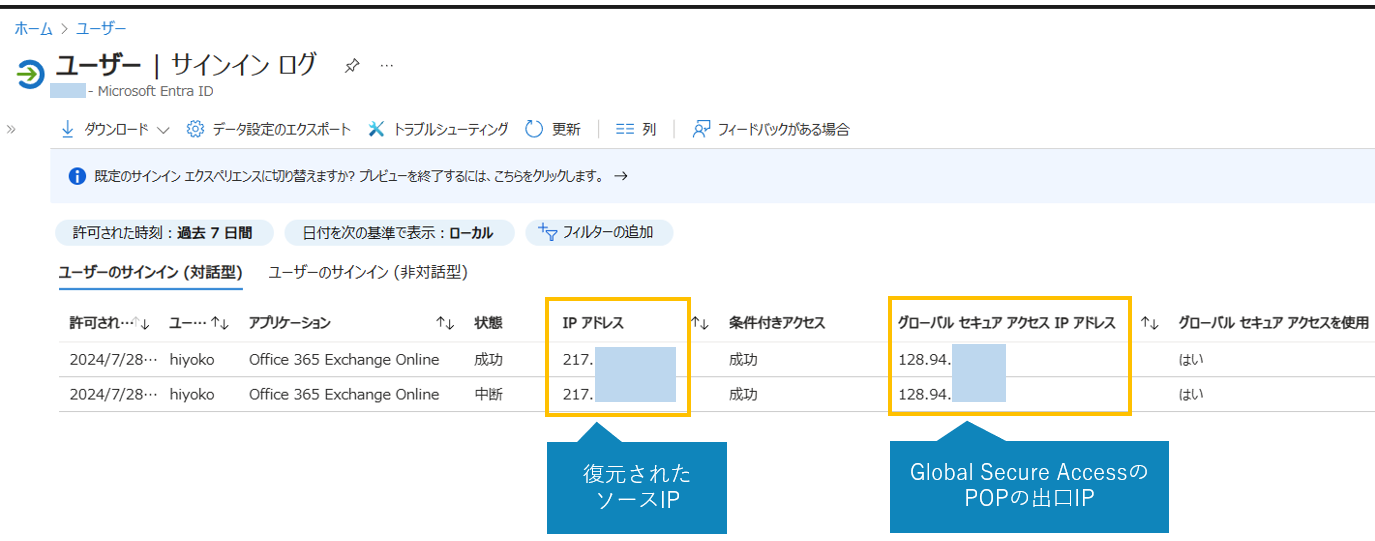Open the ユーザー breadcrumb link

[x=102, y=28]
